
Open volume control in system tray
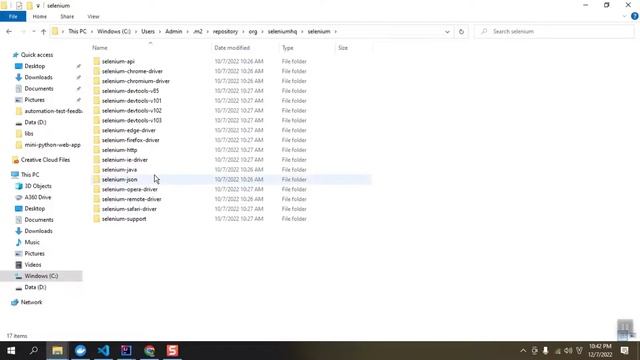[x=568, y=351]
